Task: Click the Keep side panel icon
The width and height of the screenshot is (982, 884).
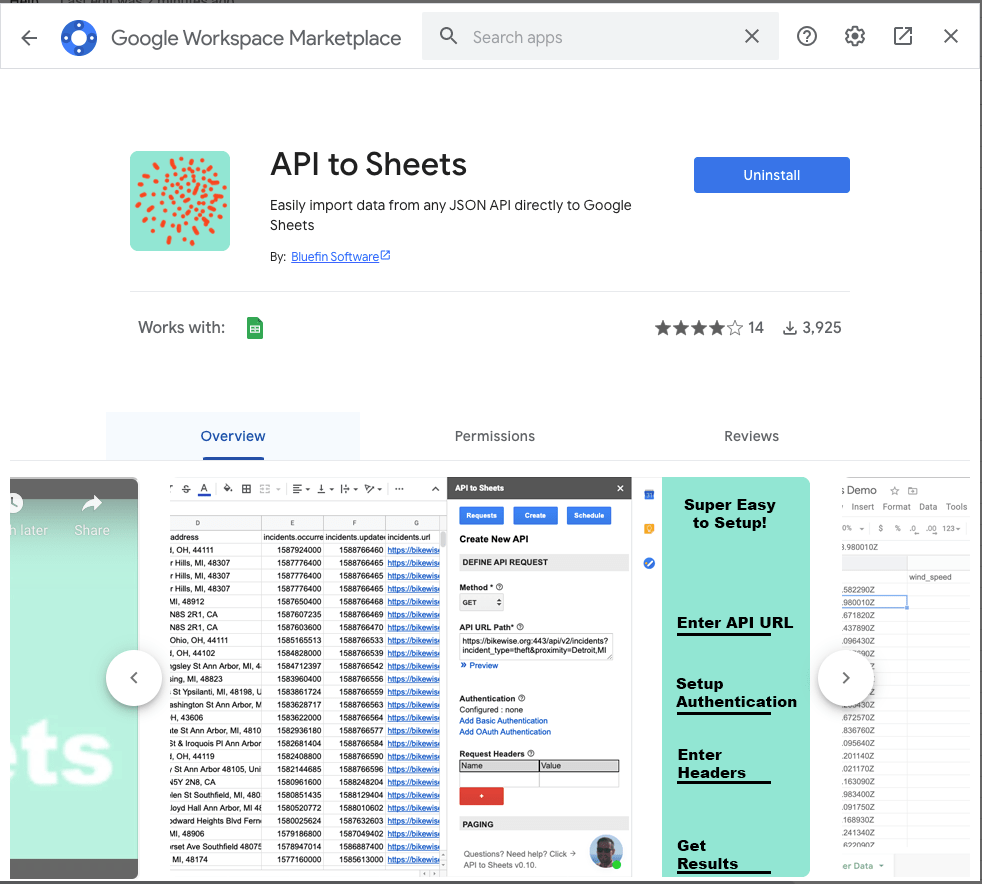Action: (649, 529)
